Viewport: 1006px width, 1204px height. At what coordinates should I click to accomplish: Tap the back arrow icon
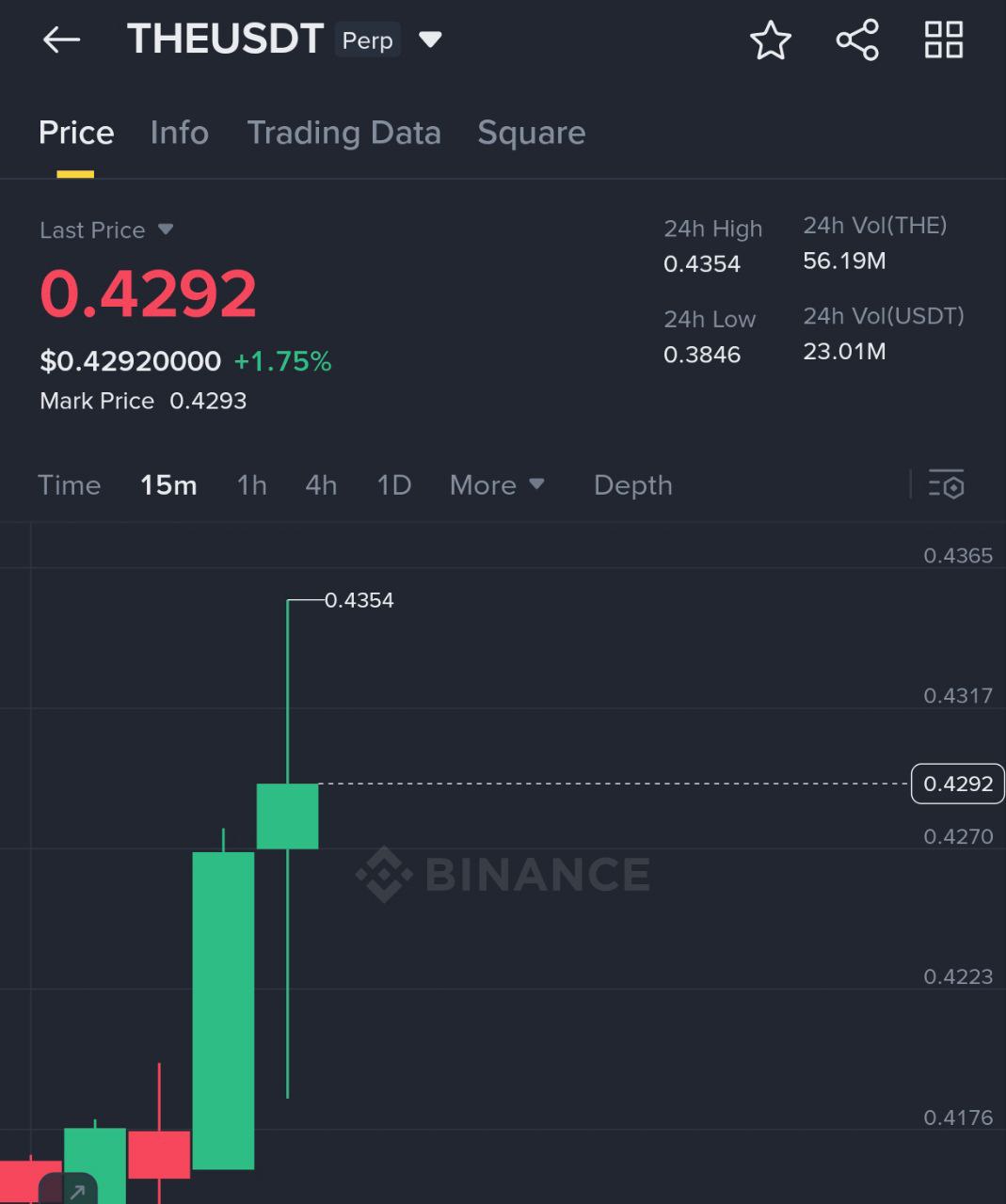coord(61,40)
